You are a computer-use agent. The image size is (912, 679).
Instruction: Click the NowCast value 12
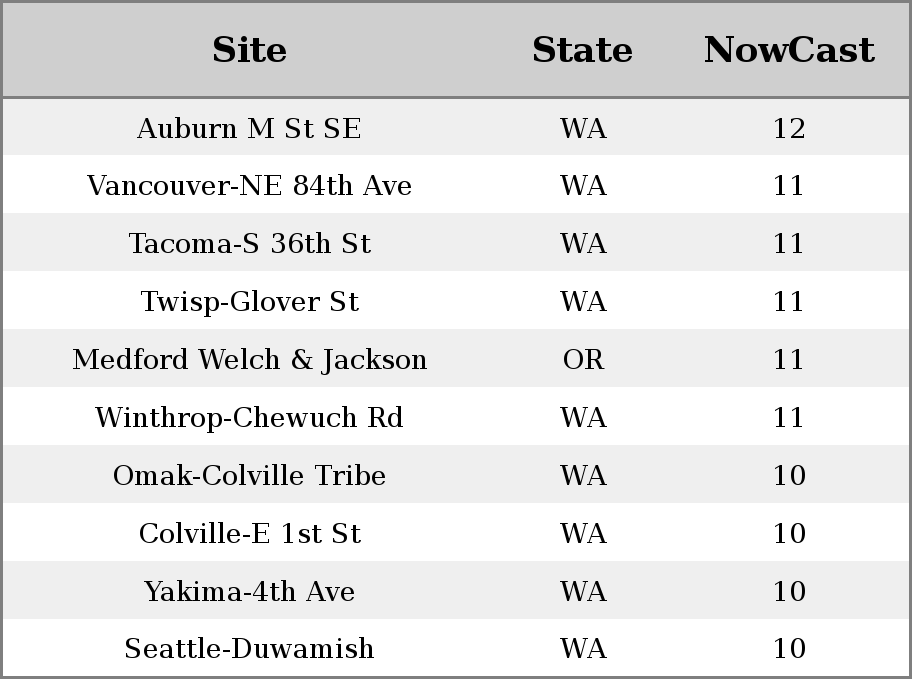click(789, 128)
